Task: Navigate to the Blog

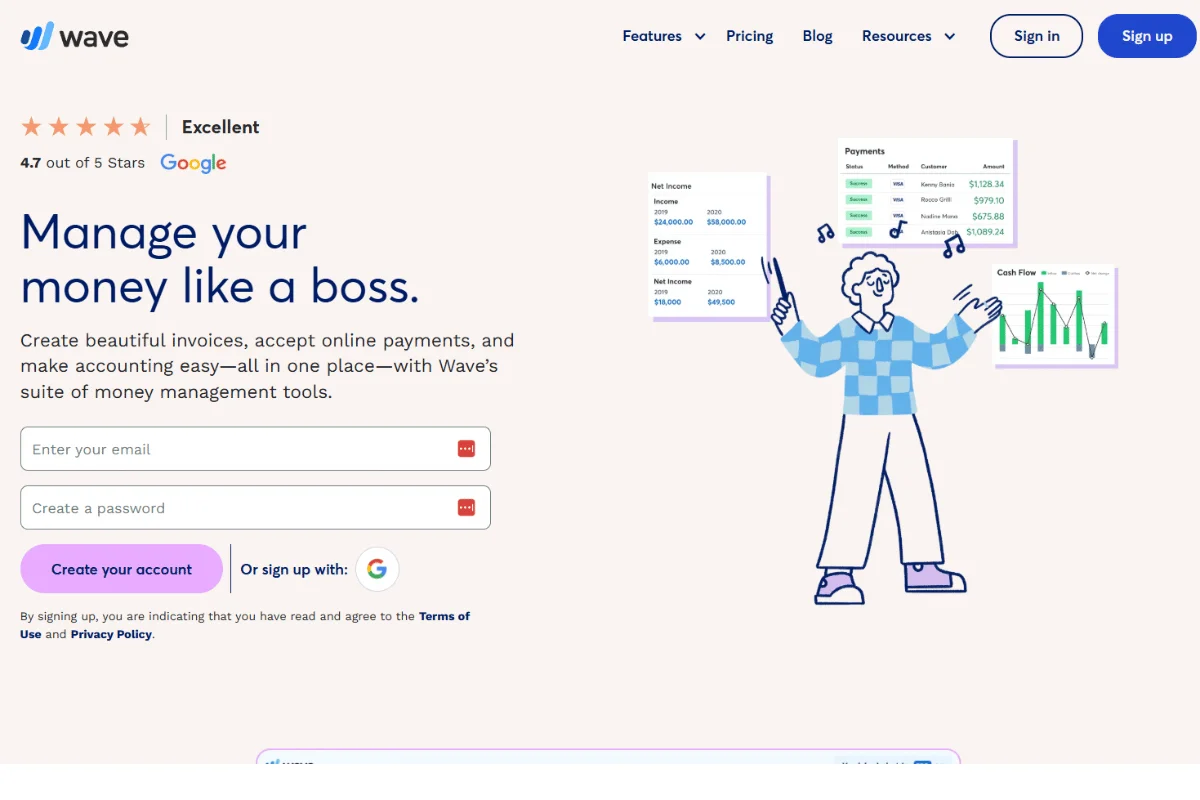Action: point(817,35)
